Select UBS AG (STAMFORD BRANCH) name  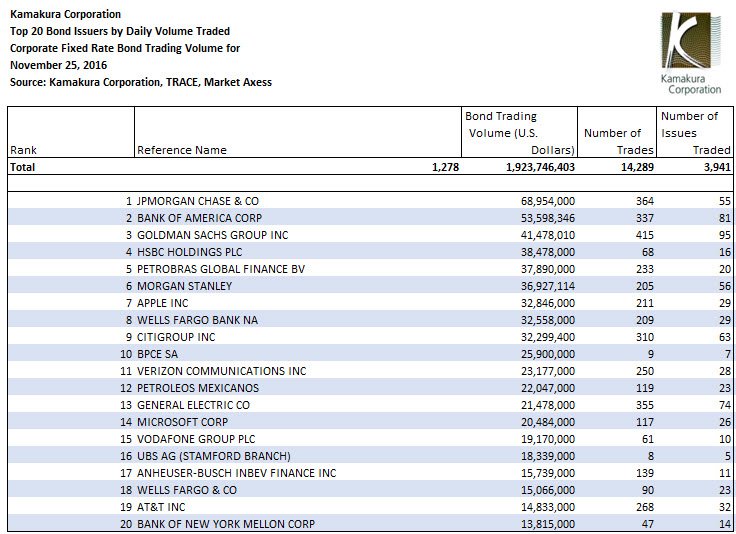pos(214,456)
